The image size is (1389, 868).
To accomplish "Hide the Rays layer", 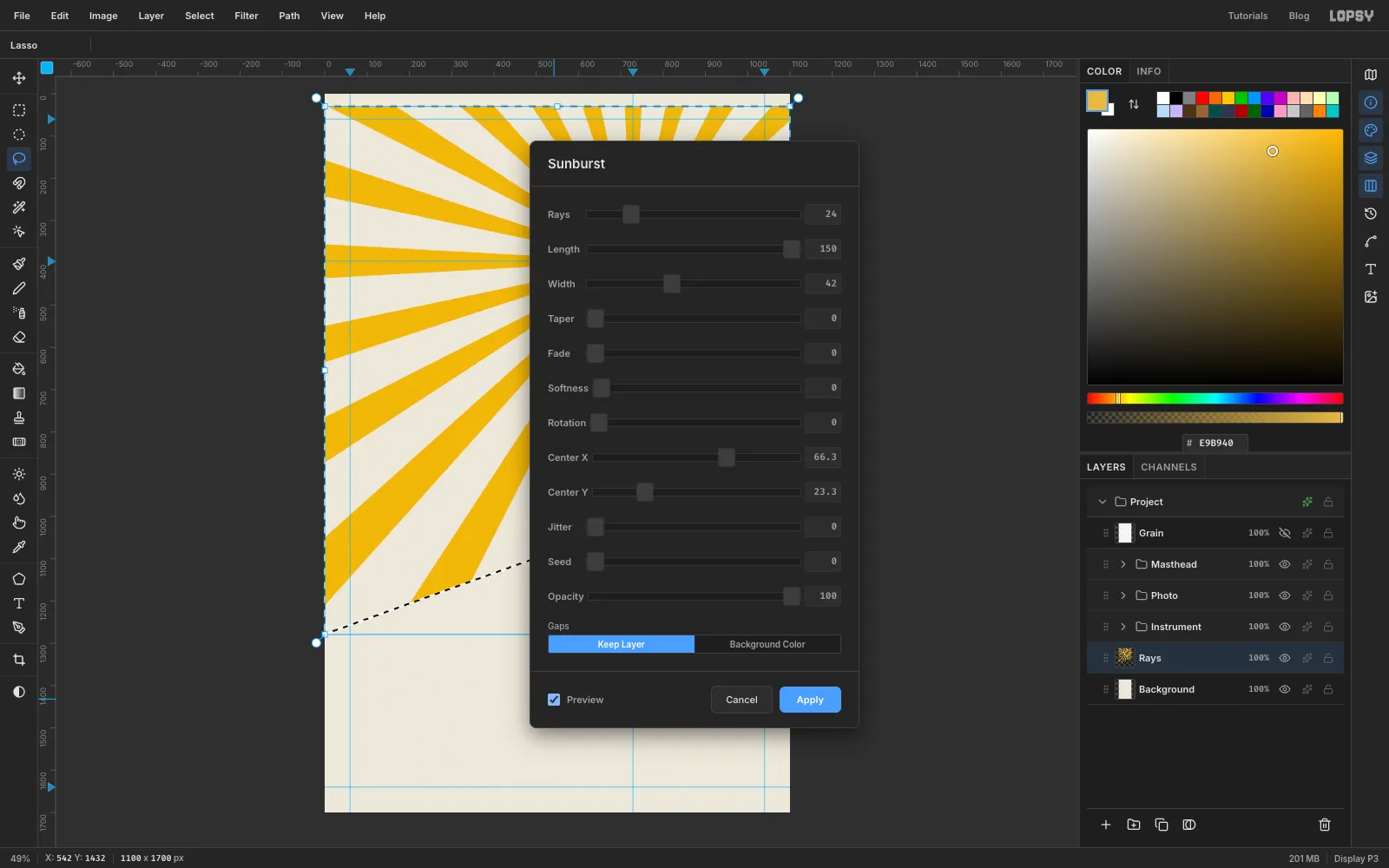I will [x=1285, y=658].
